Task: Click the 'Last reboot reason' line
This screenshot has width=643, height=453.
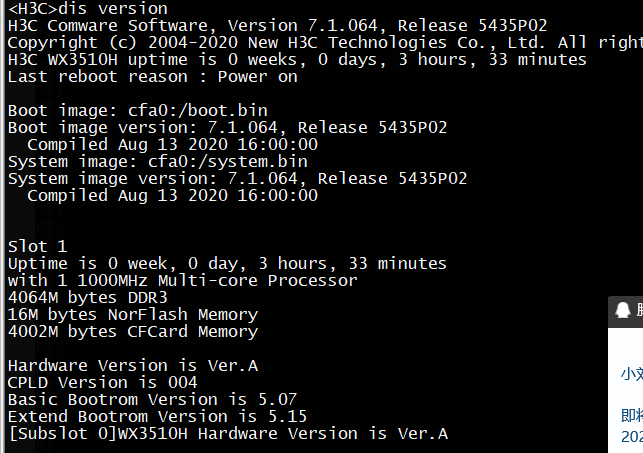Action: point(152,76)
